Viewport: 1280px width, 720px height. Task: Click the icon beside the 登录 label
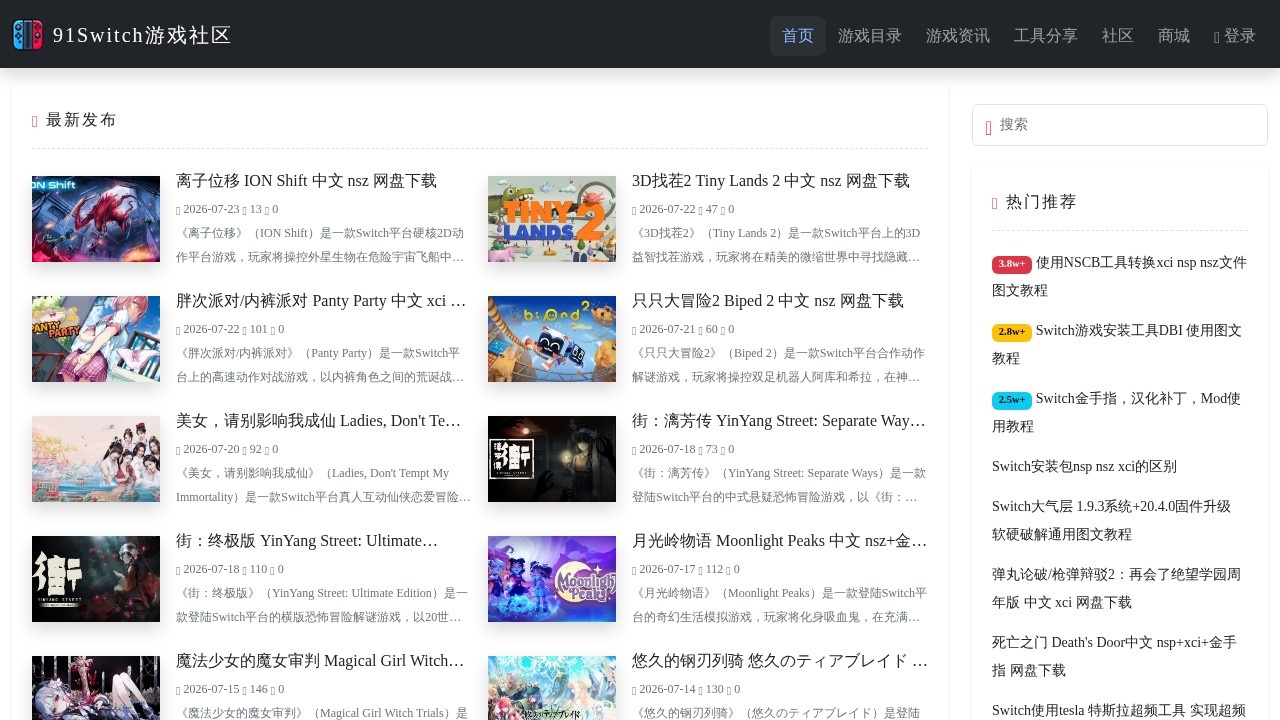click(x=1217, y=37)
